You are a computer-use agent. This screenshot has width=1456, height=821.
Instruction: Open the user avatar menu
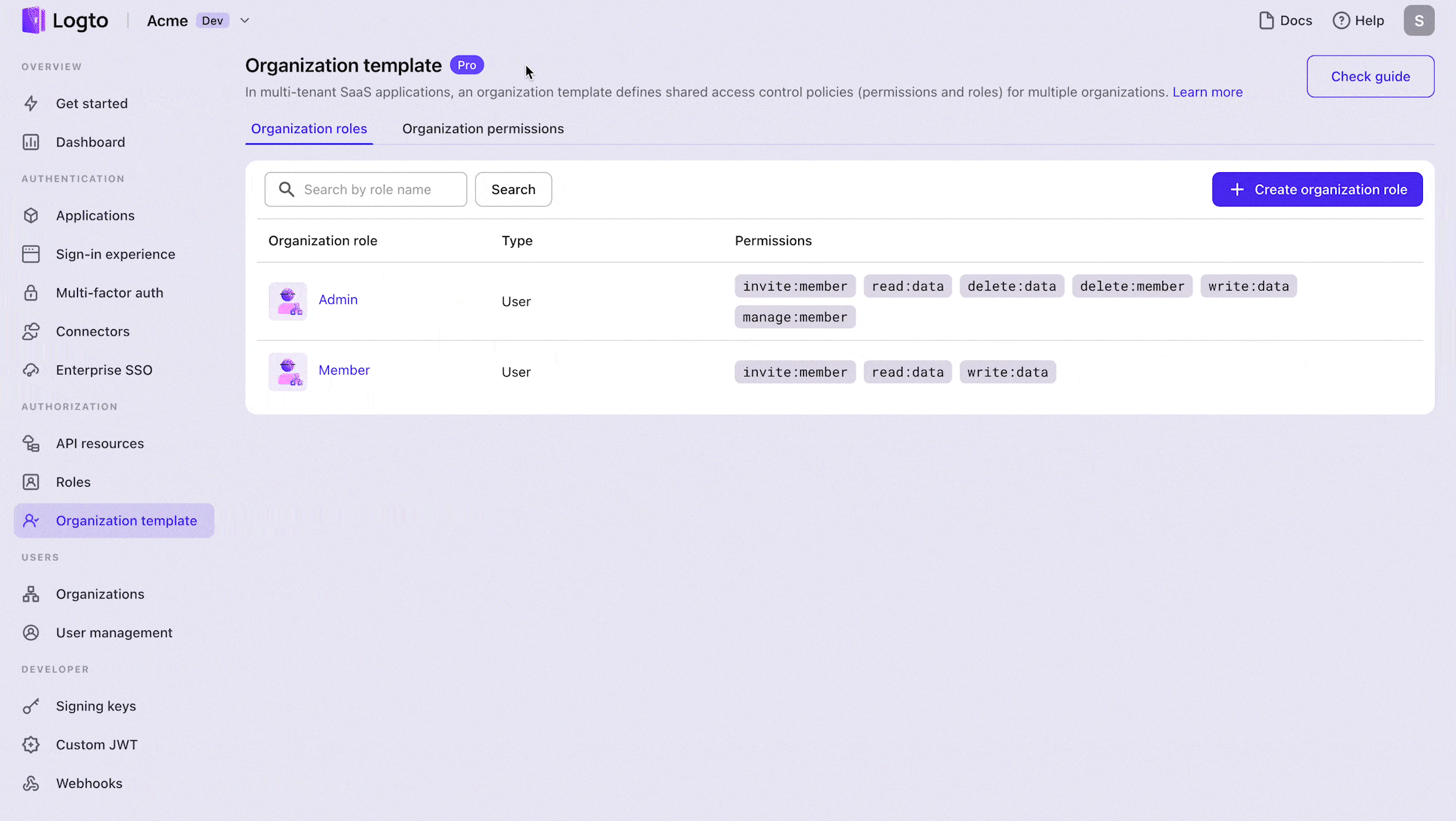(x=1419, y=21)
